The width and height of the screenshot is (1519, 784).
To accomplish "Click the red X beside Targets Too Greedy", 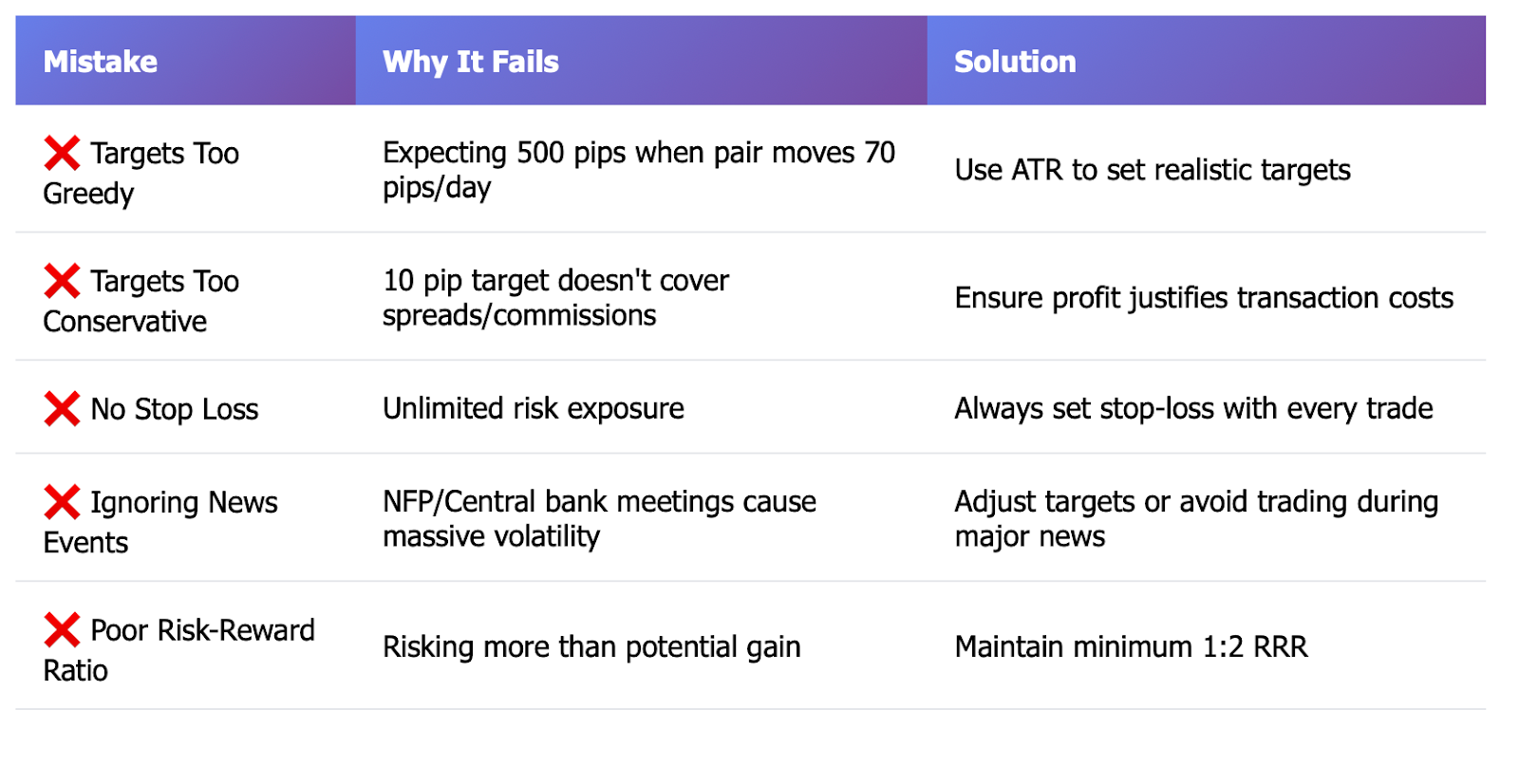I will point(62,153).
